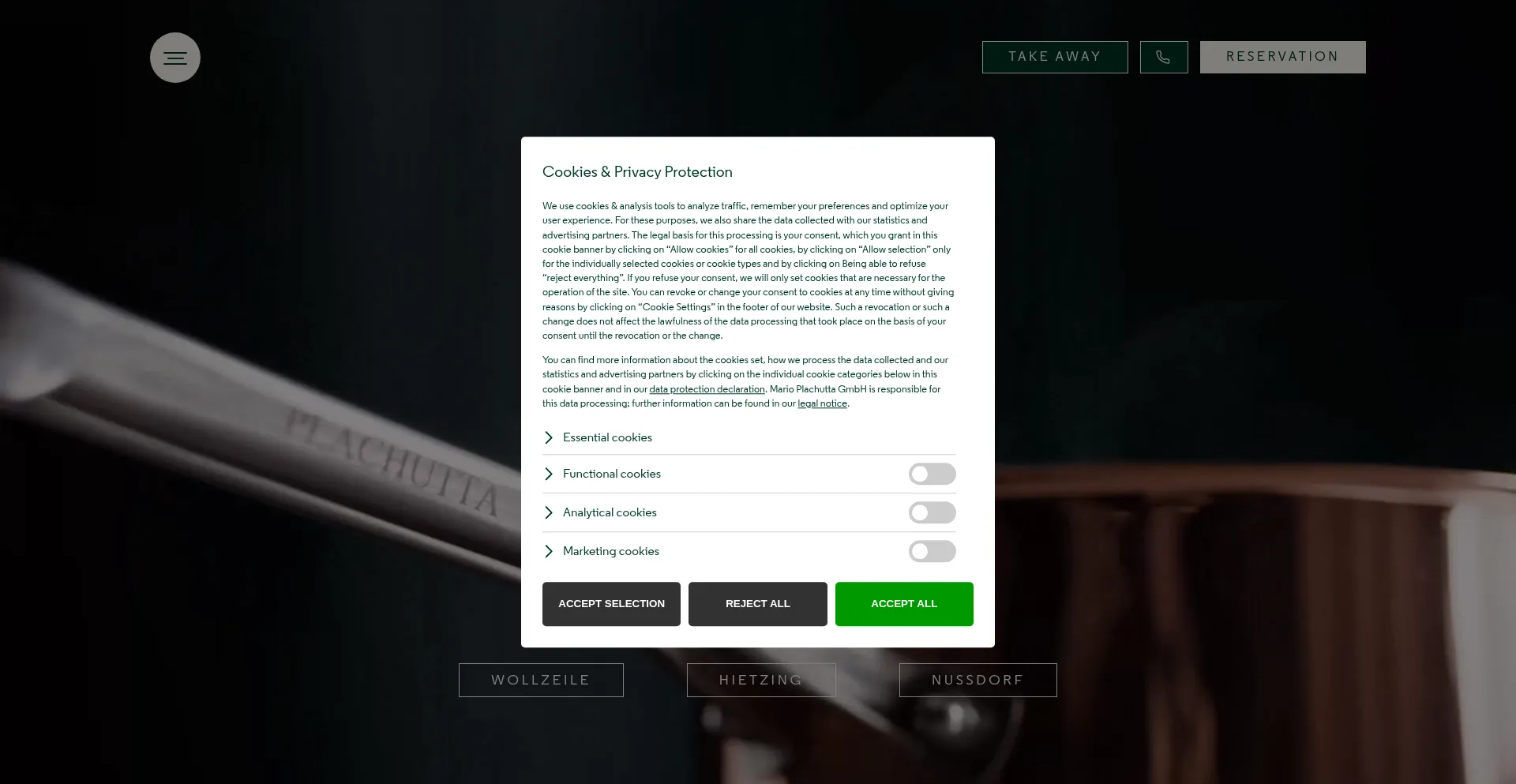Choose the Hietzing location
Screen dimensions: 1516x784
click(761, 680)
